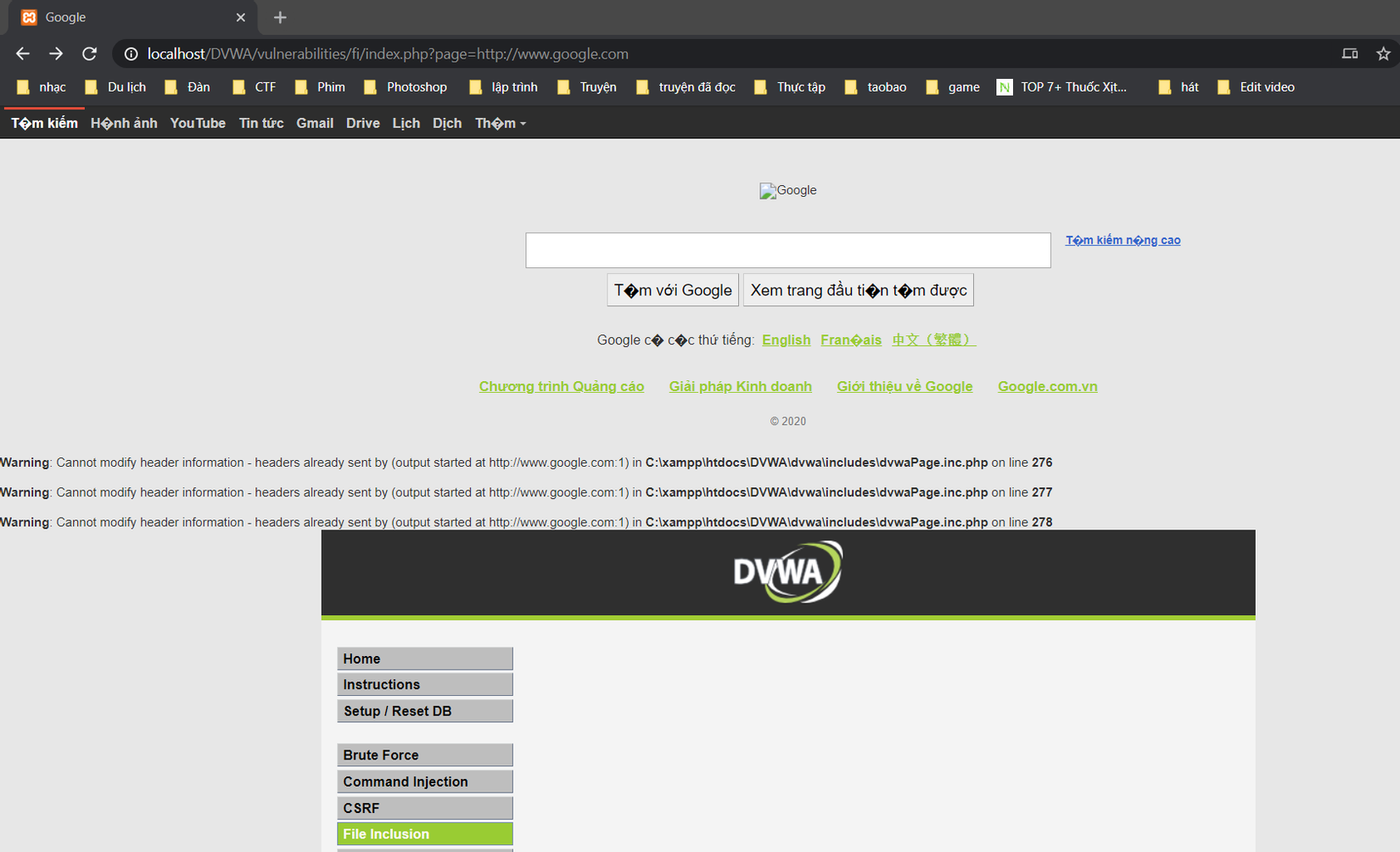Click the URL in the address bar

[388, 53]
